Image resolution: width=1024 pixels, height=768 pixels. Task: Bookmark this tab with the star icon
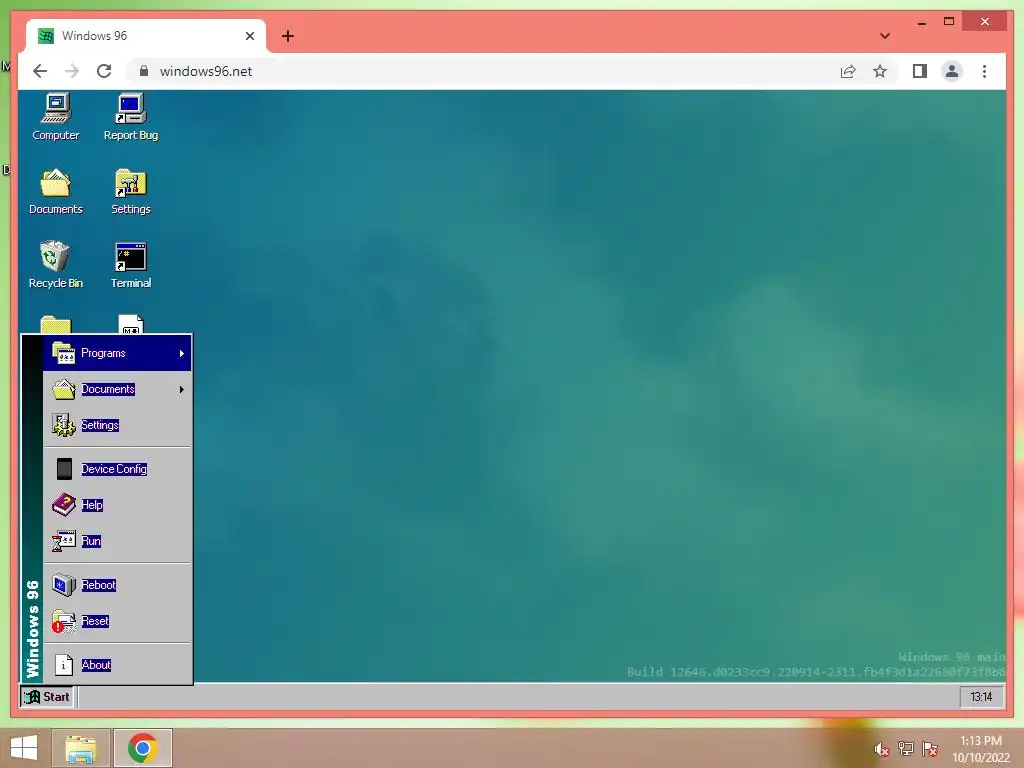880,71
